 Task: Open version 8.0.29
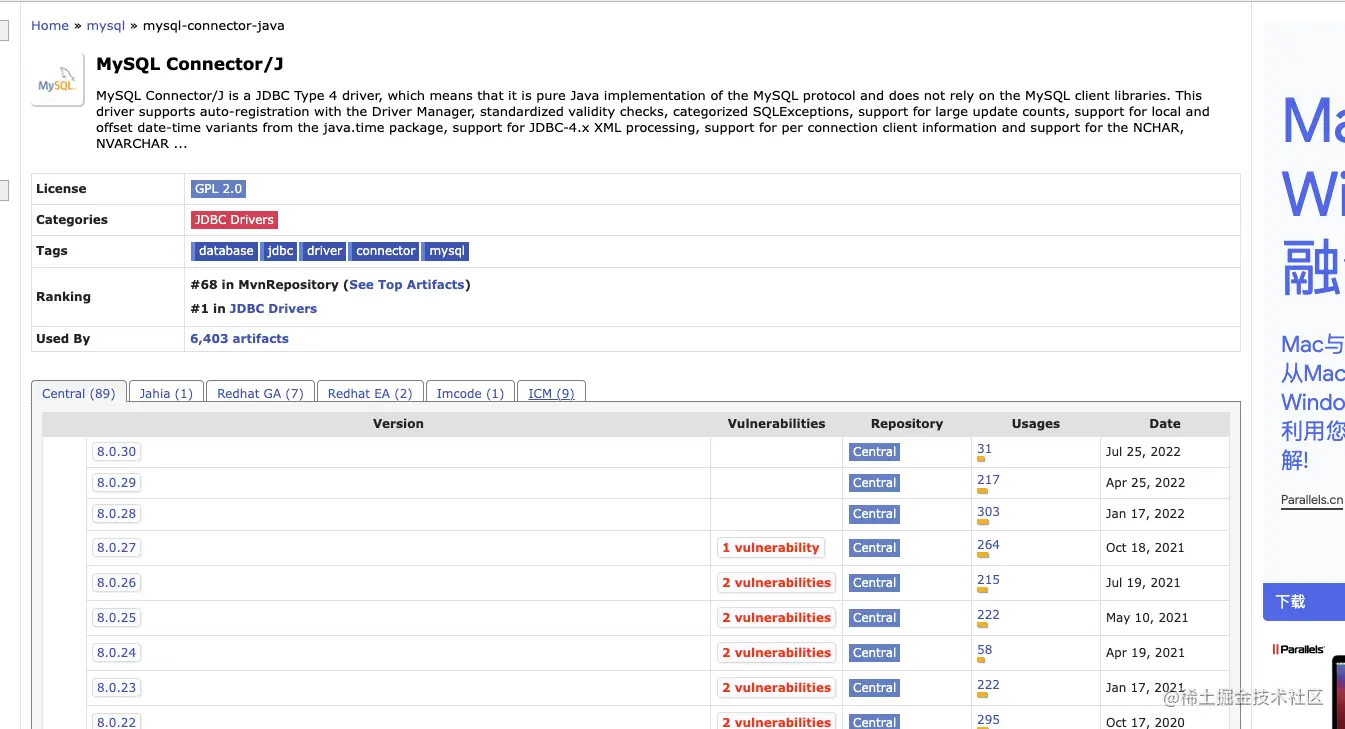[x=116, y=483]
